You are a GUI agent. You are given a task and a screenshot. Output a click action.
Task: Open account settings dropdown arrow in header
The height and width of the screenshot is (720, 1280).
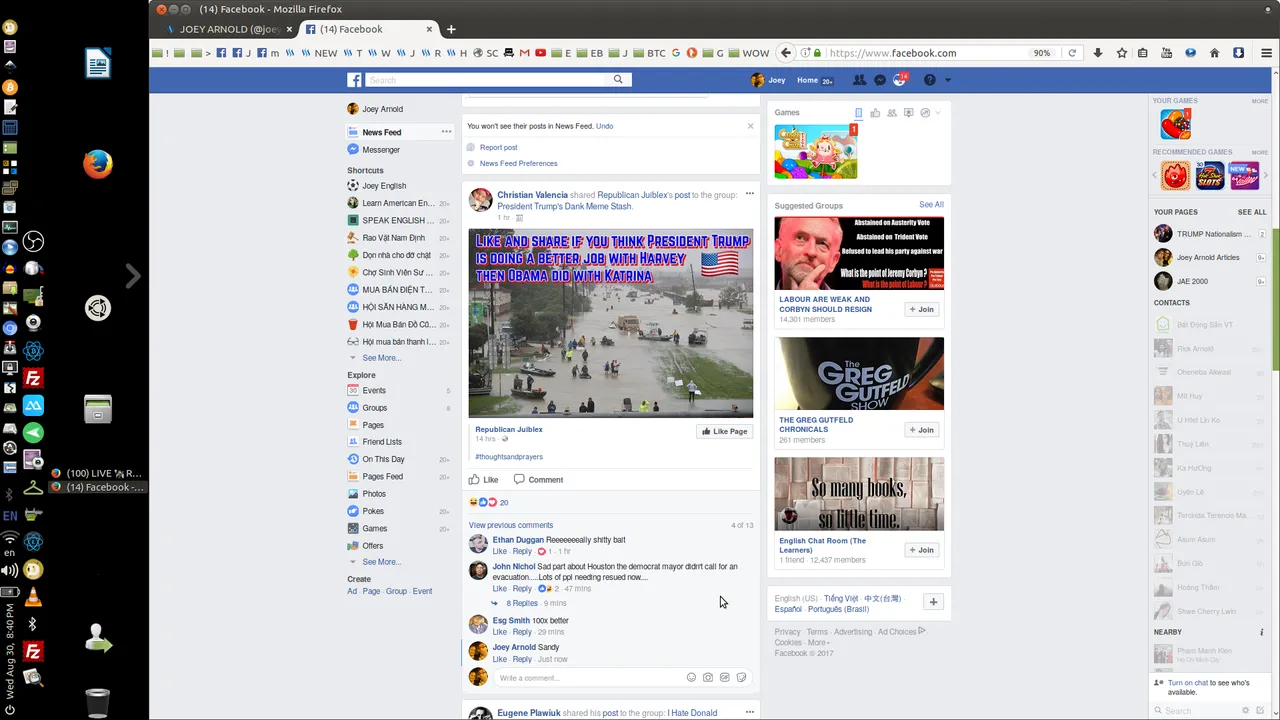coord(948,80)
